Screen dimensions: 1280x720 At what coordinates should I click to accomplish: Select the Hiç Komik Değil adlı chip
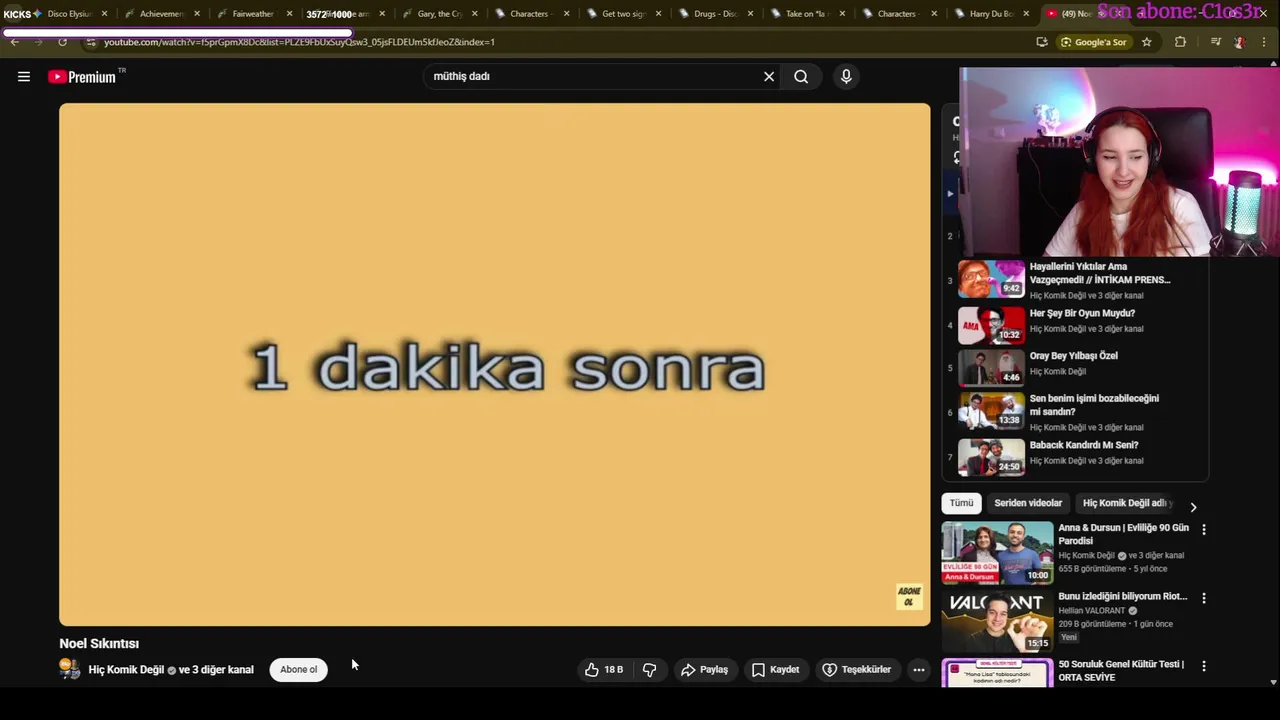[x=1126, y=503]
